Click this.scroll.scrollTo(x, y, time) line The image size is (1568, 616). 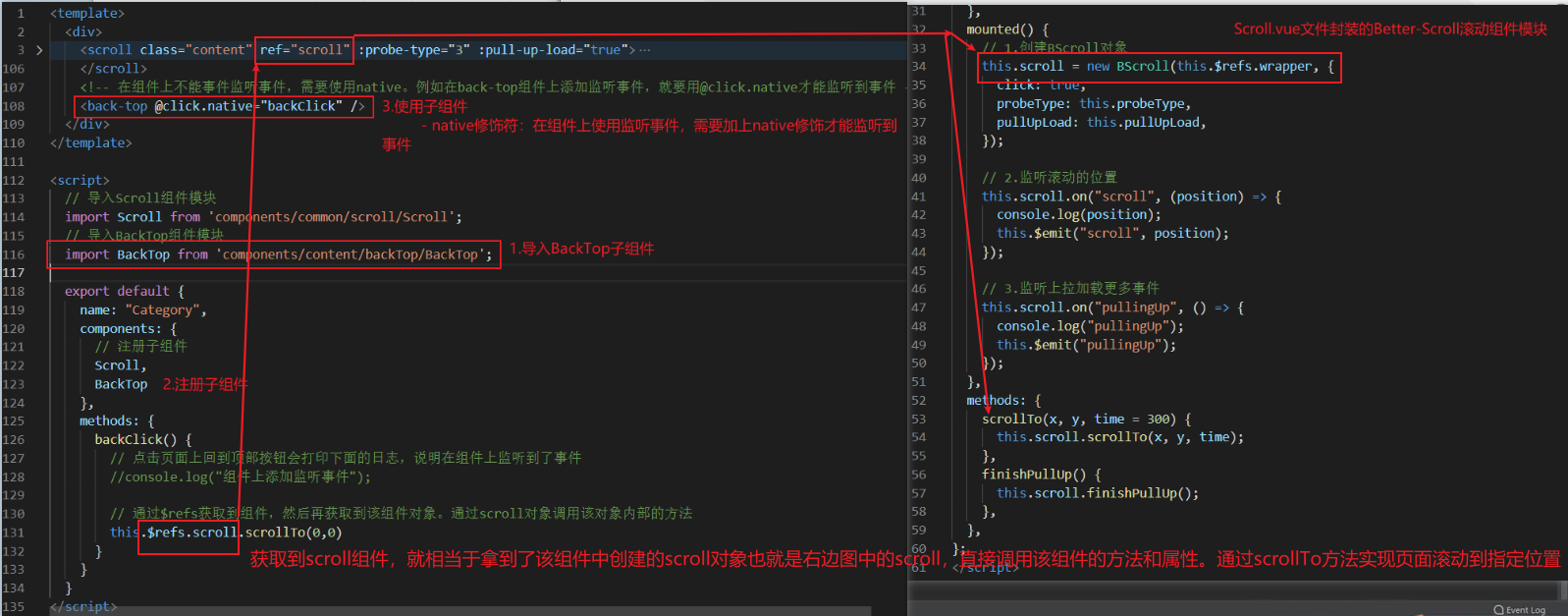(x=1120, y=437)
